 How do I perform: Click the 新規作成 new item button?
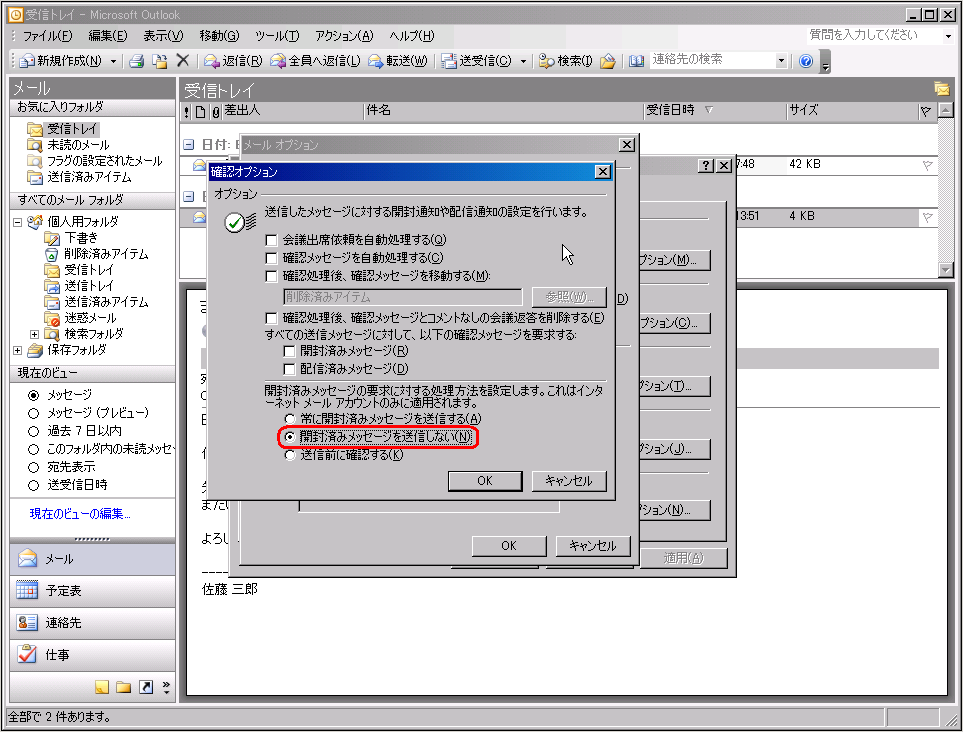(x=61, y=61)
